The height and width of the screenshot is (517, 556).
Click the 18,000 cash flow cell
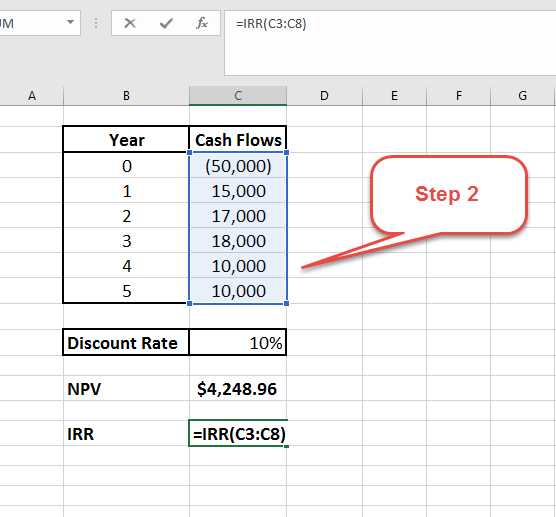click(x=238, y=241)
